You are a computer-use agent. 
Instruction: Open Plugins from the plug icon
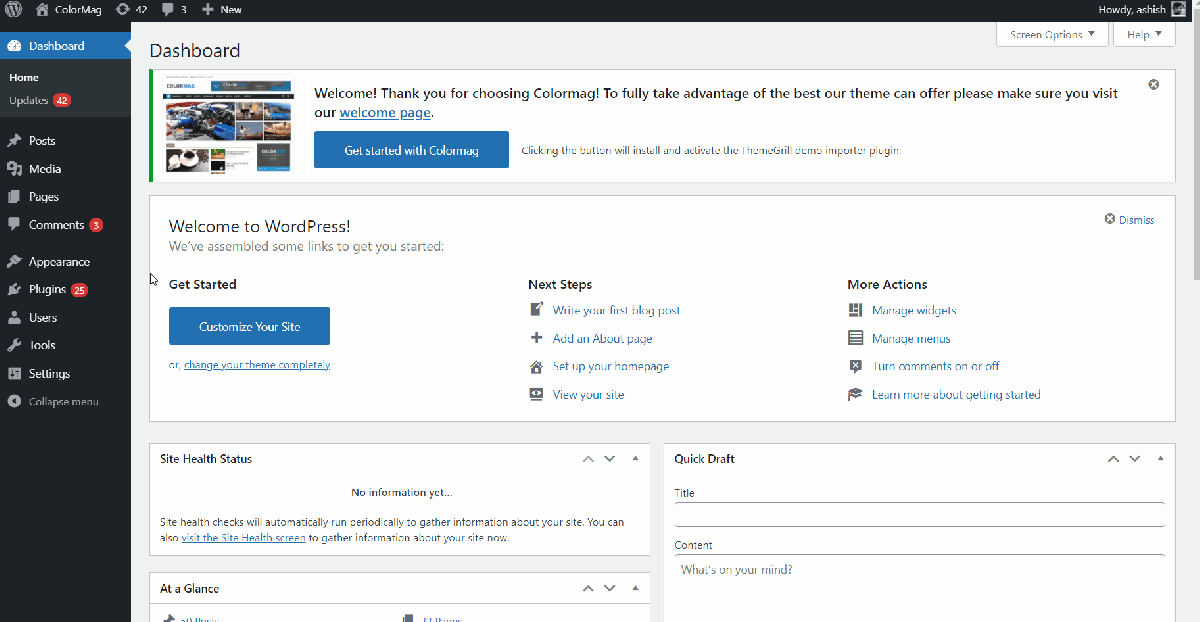(x=14, y=290)
